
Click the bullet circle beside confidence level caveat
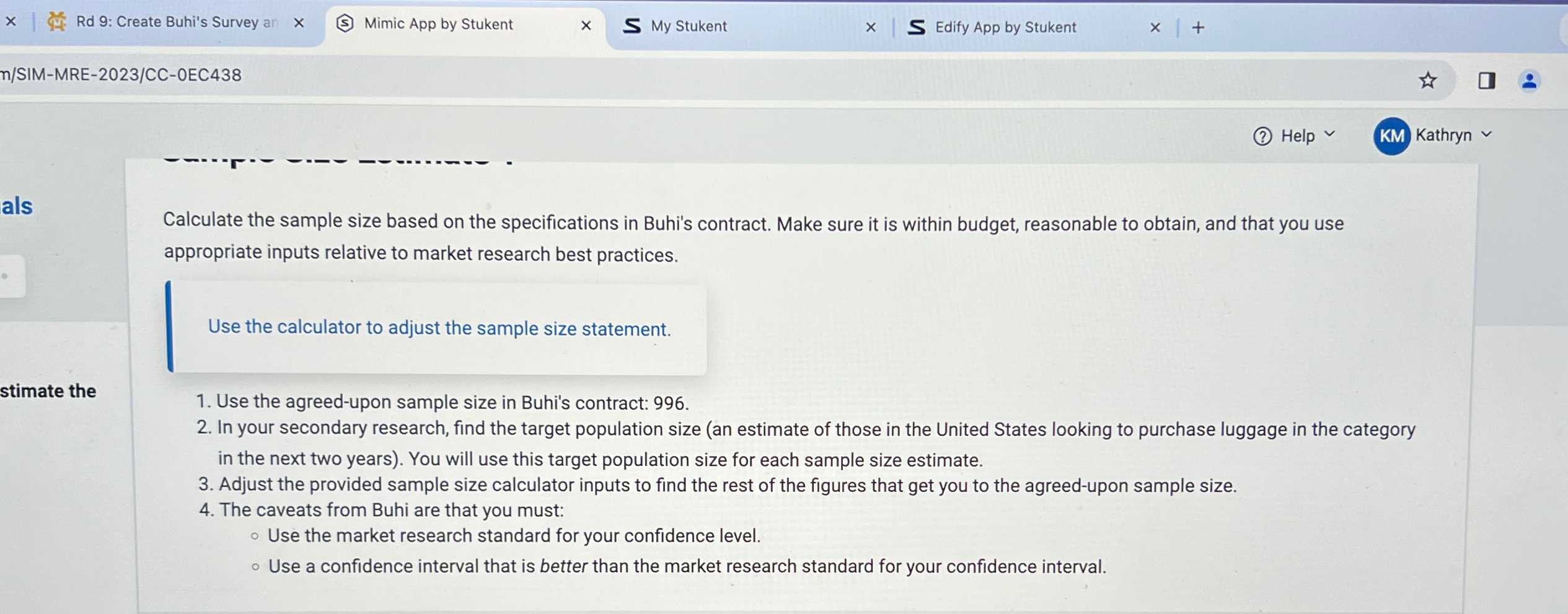(255, 536)
